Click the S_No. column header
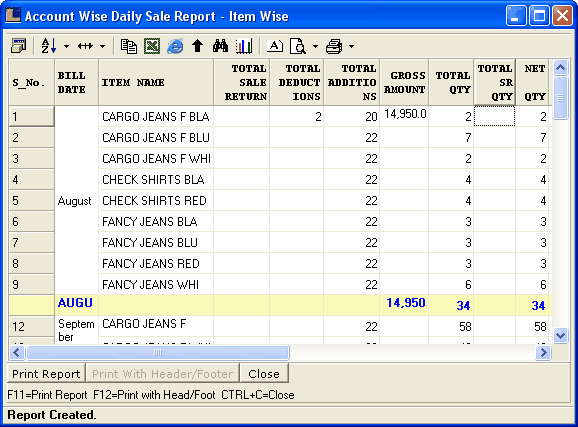 [32, 83]
